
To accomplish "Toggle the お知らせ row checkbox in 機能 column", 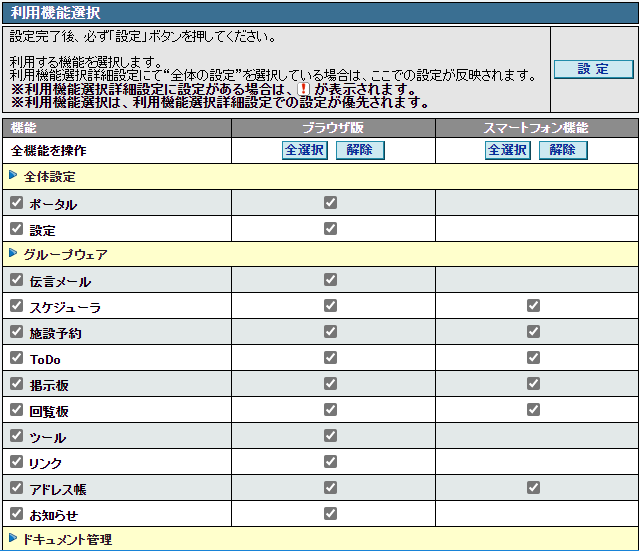I will click(x=16, y=514).
